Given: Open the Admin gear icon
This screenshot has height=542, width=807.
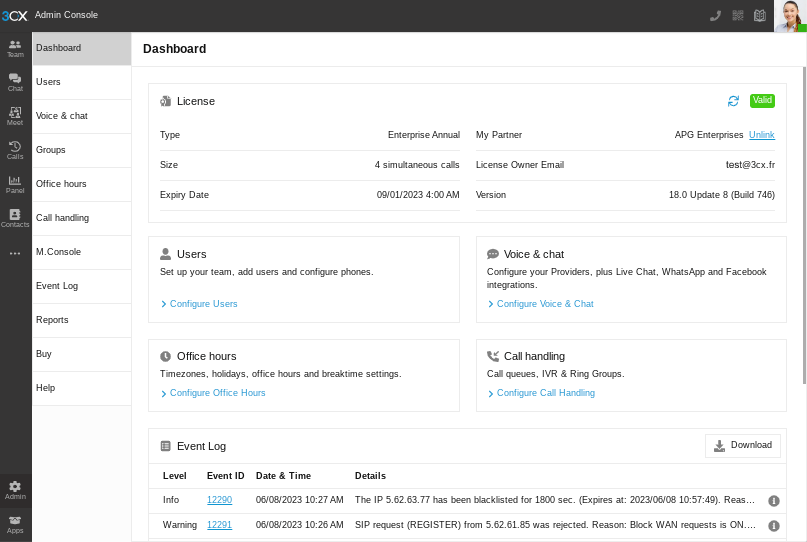Looking at the screenshot, I should click(x=15, y=491).
